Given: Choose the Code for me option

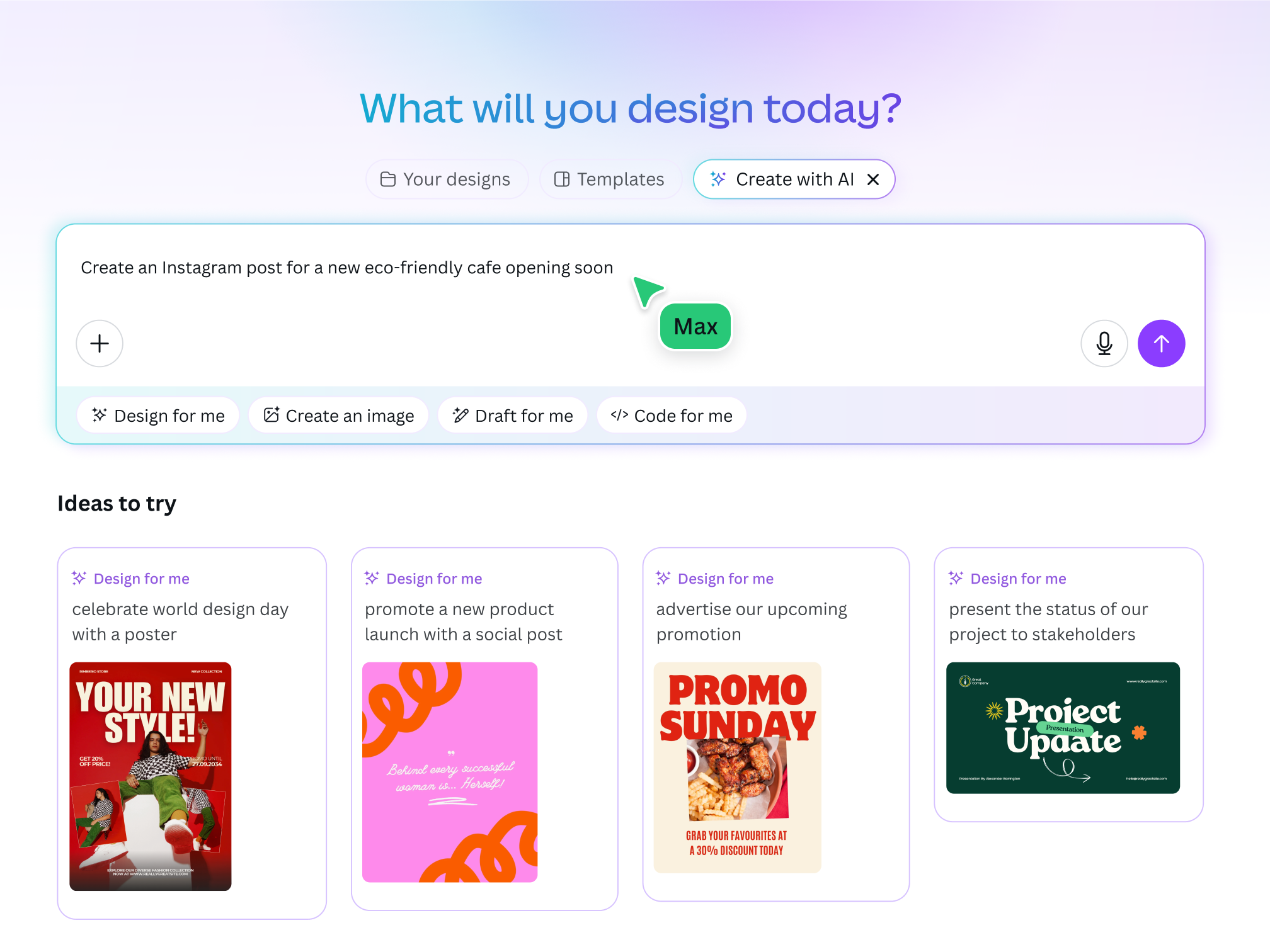Looking at the screenshot, I should (x=672, y=415).
